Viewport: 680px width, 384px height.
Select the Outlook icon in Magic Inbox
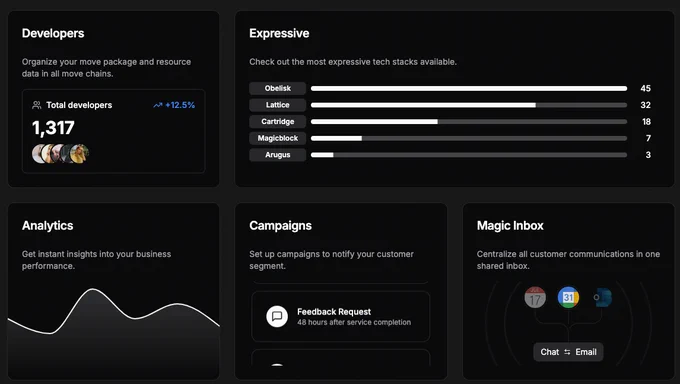coord(602,298)
